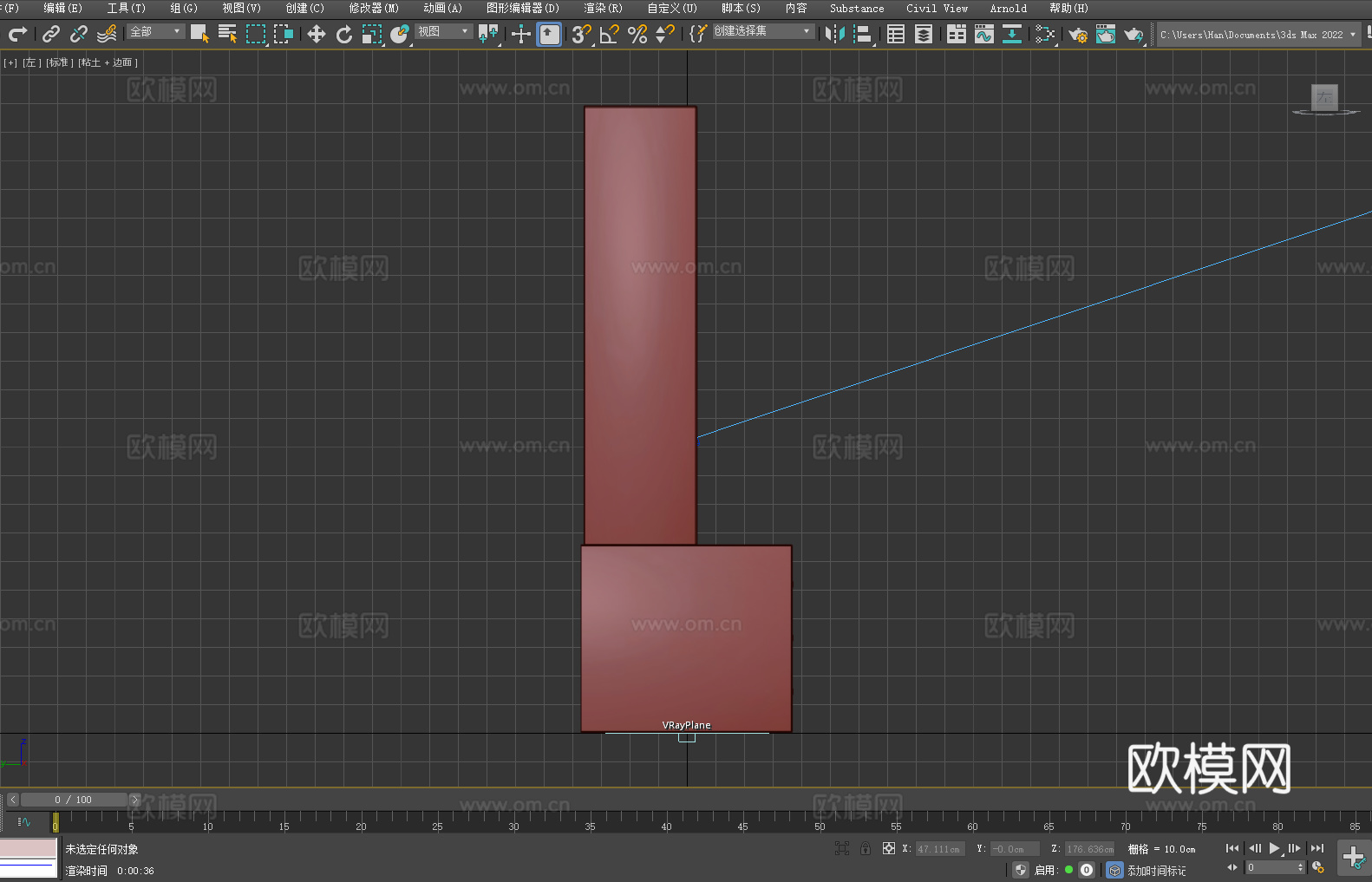Toggle the 3D Snaps button
Image resolution: width=1372 pixels, height=882 pixels.
click(x=582, y=34)
